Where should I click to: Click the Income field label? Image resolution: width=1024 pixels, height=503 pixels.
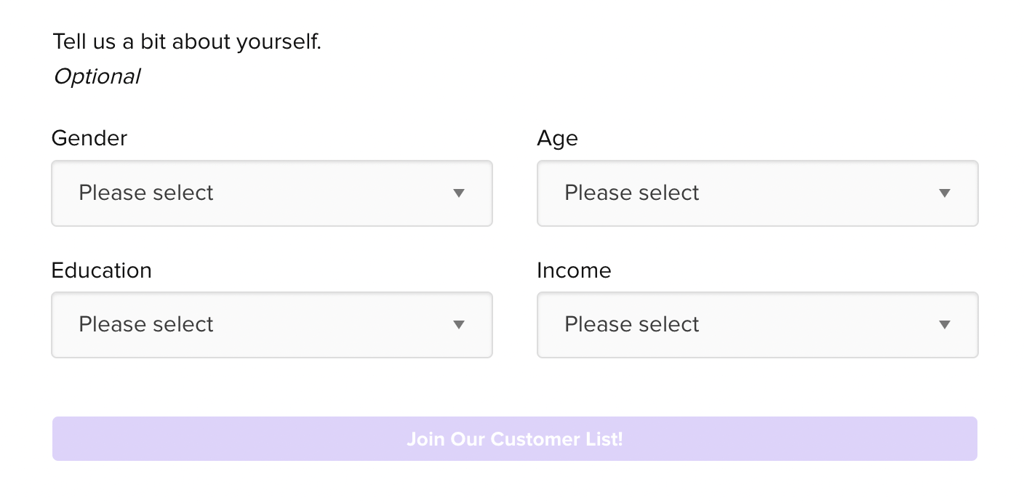(x=574, y=270)
